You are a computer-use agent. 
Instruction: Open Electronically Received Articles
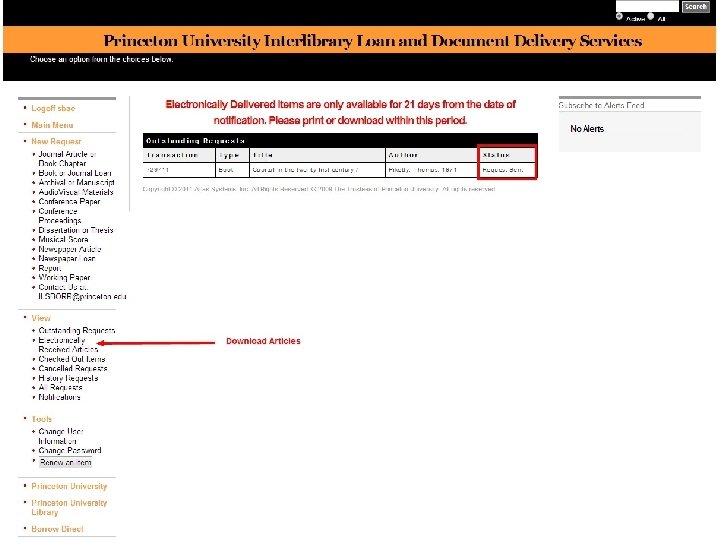68,345
